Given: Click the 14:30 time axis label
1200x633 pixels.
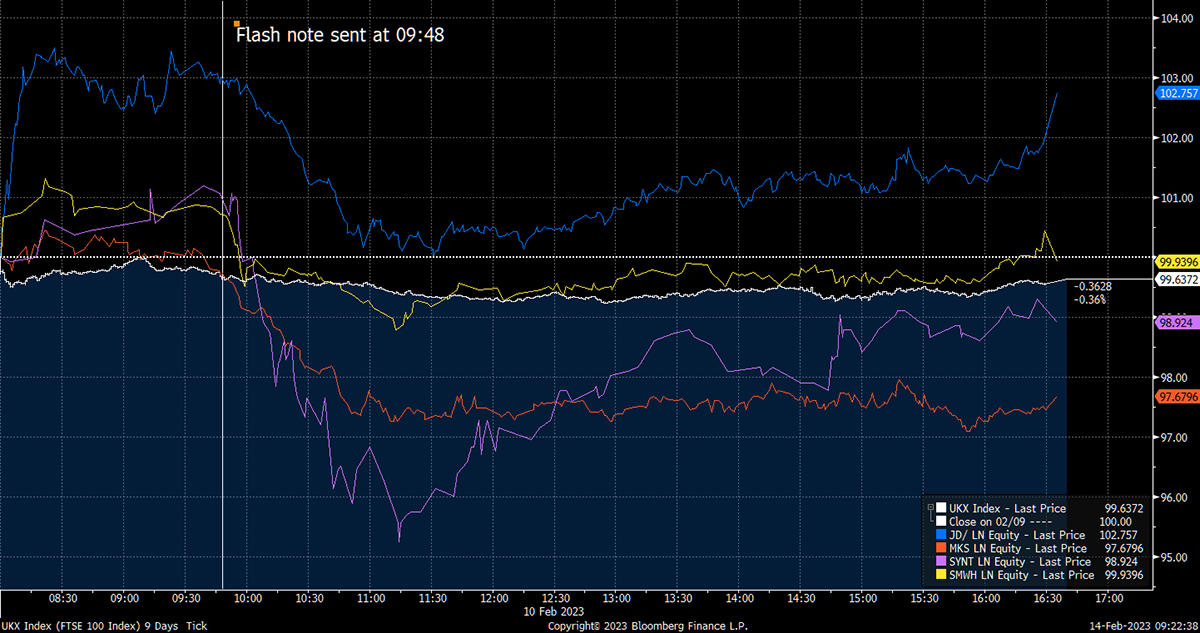Looking at the screenshot, I should click(x=801, y=599).
